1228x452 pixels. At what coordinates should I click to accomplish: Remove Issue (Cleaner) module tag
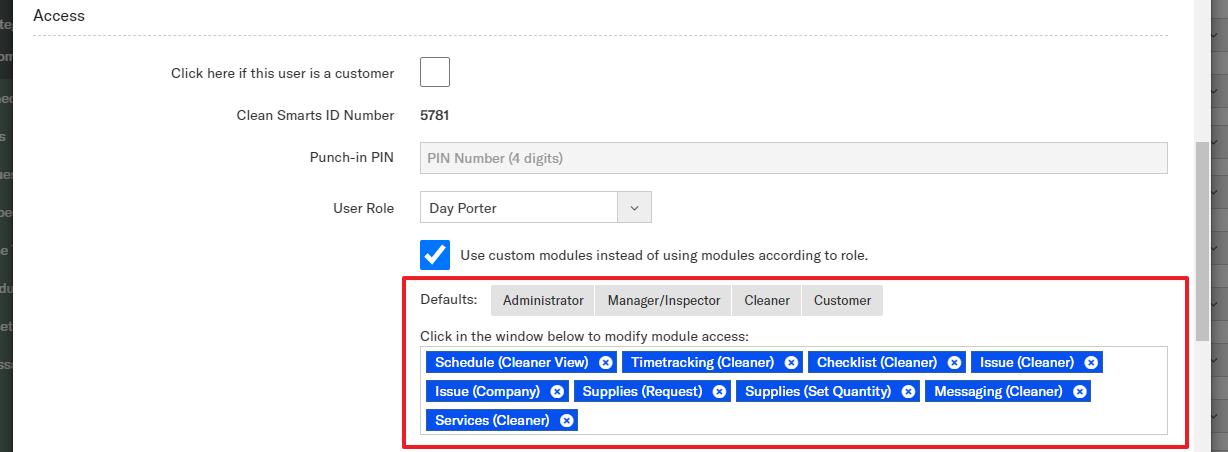(x=1091, y=362)
